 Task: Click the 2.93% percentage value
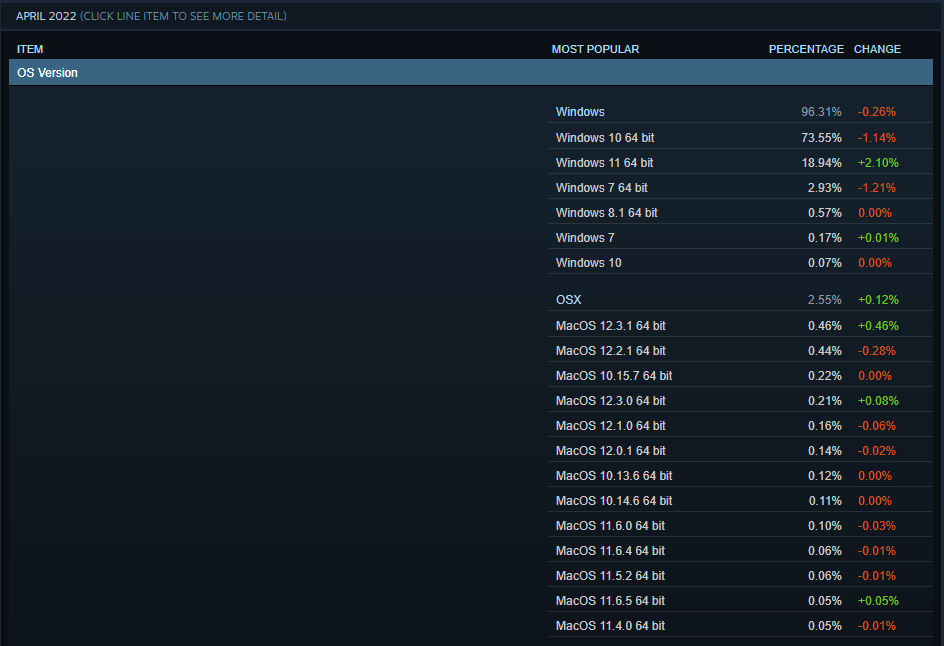pyautogui.click(x=825, y=188)
